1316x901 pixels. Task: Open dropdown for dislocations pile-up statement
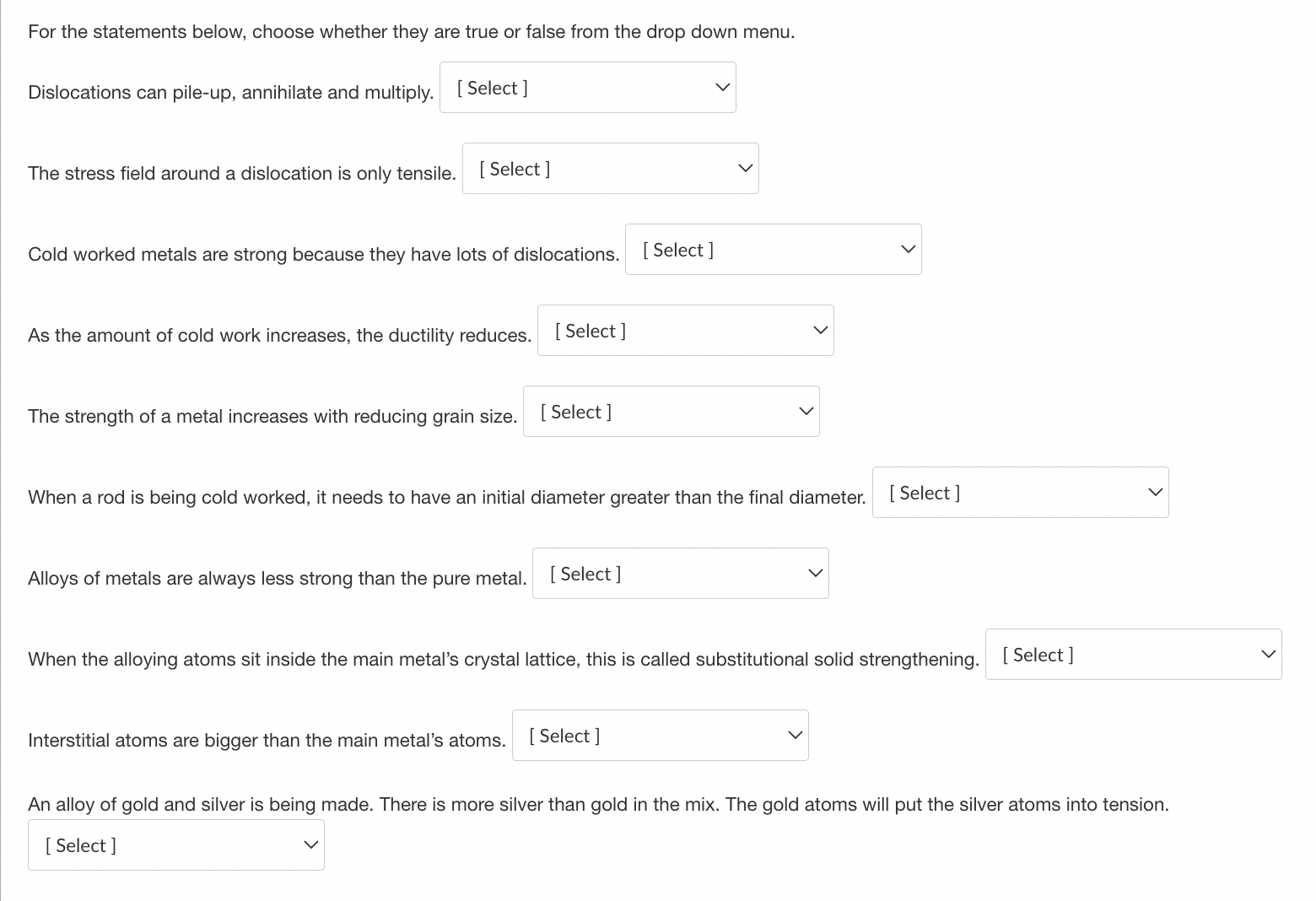(587, 88)
